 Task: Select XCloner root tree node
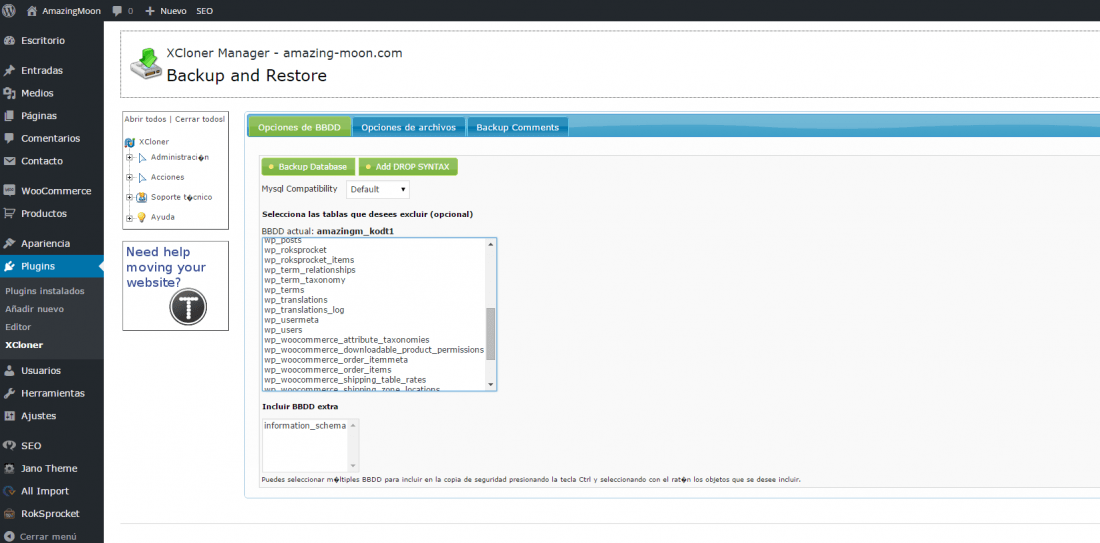click(x=154, y=142)
